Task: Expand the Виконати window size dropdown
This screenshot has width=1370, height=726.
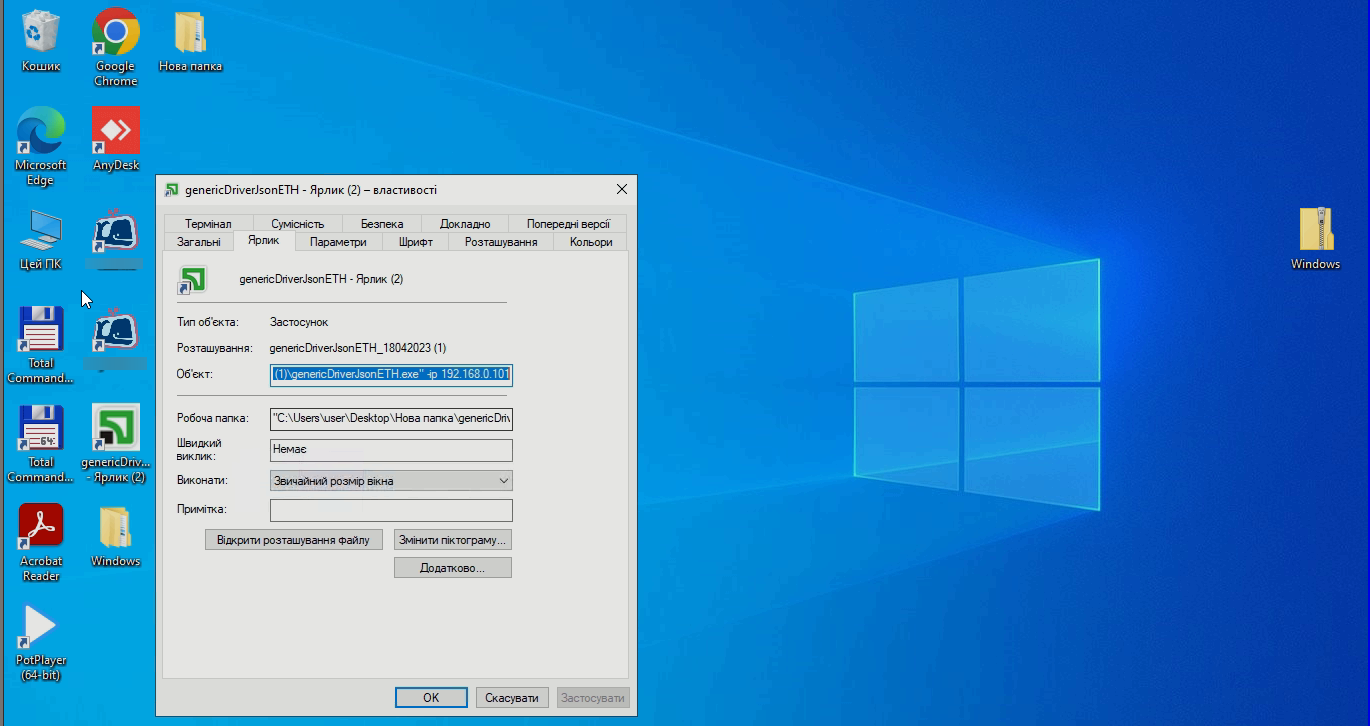Action: (x=391, y=481)
